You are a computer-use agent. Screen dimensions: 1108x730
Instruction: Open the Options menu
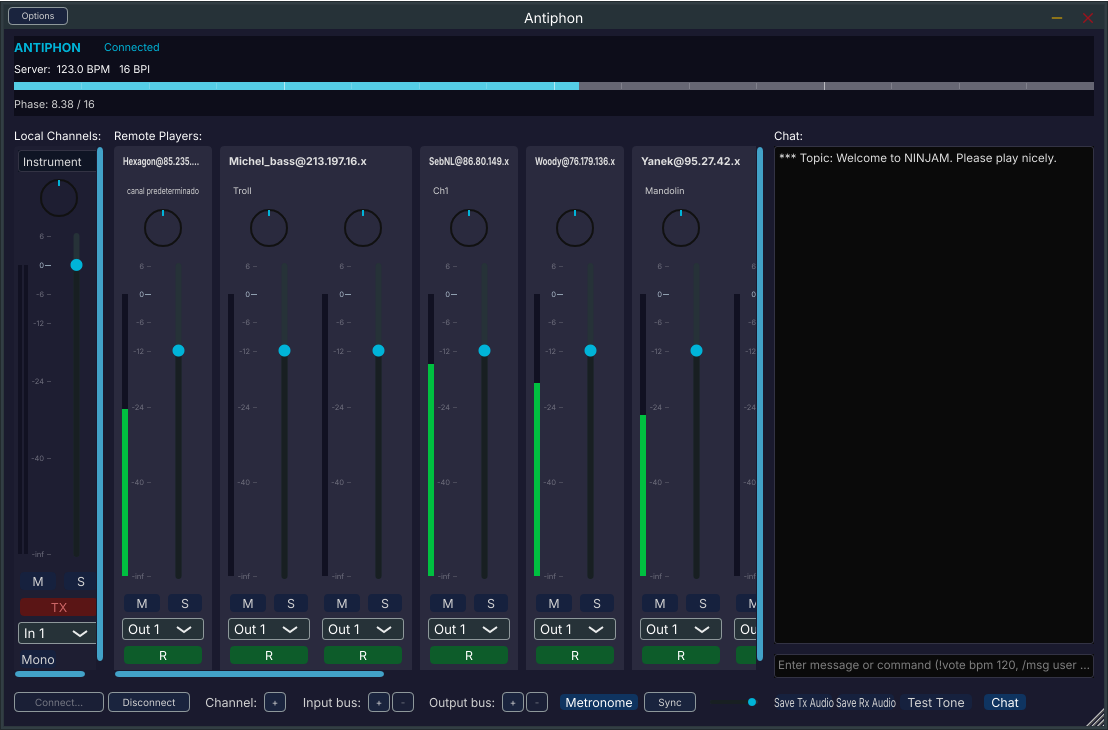(38, 16)
